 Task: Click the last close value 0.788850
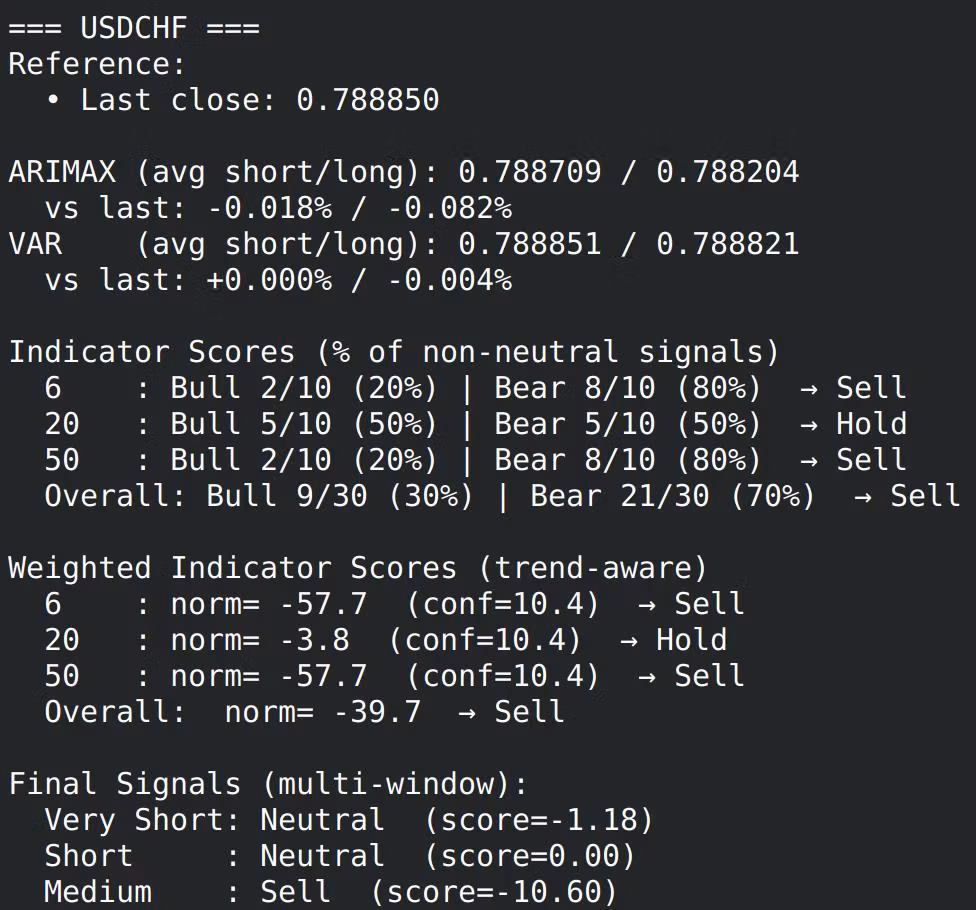point(367,100)
